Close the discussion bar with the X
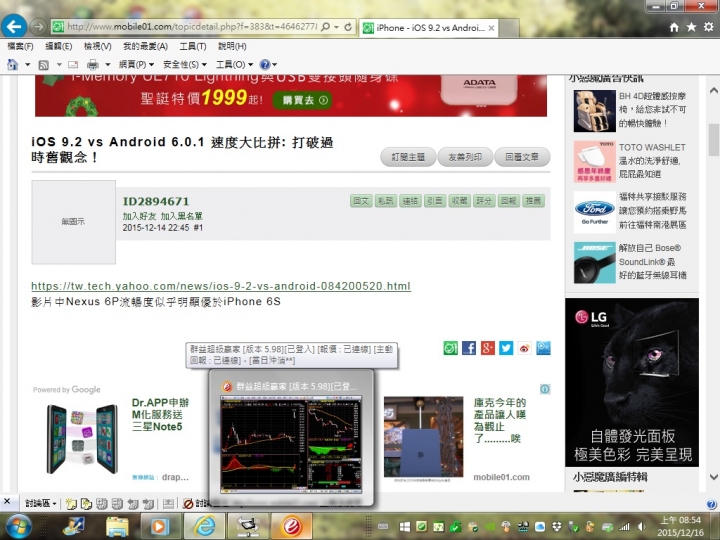The height and width of the screenshot is (540, 720). (x=7, y=501)
